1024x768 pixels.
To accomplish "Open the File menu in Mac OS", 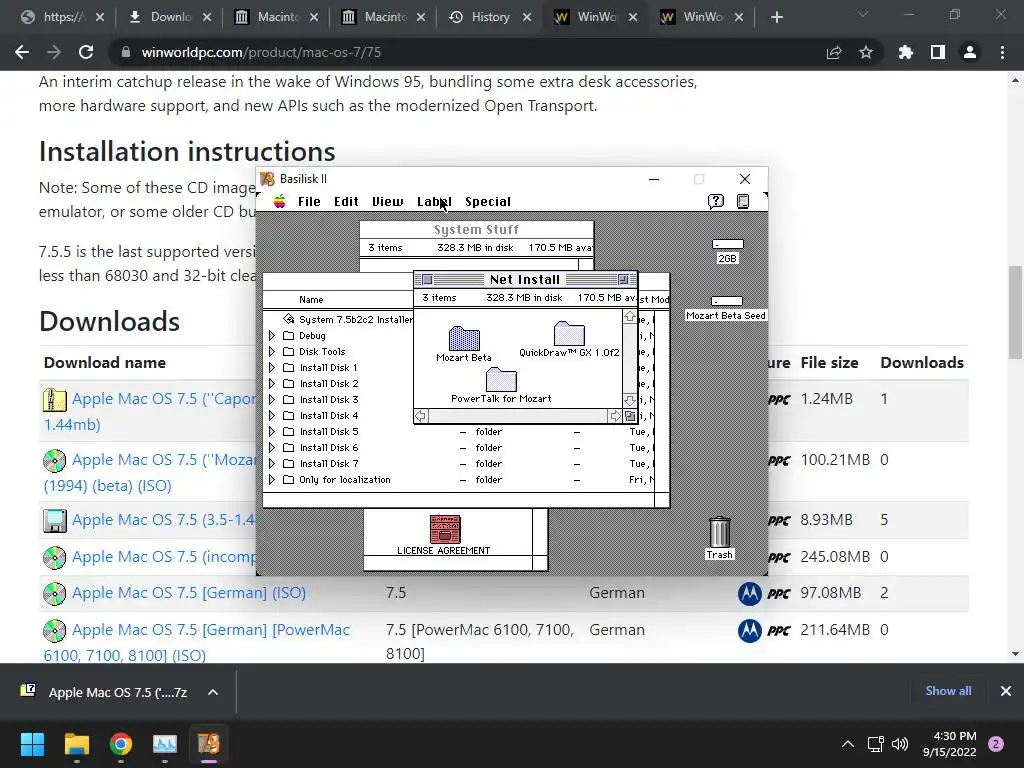I will click(x=309, y=202).
